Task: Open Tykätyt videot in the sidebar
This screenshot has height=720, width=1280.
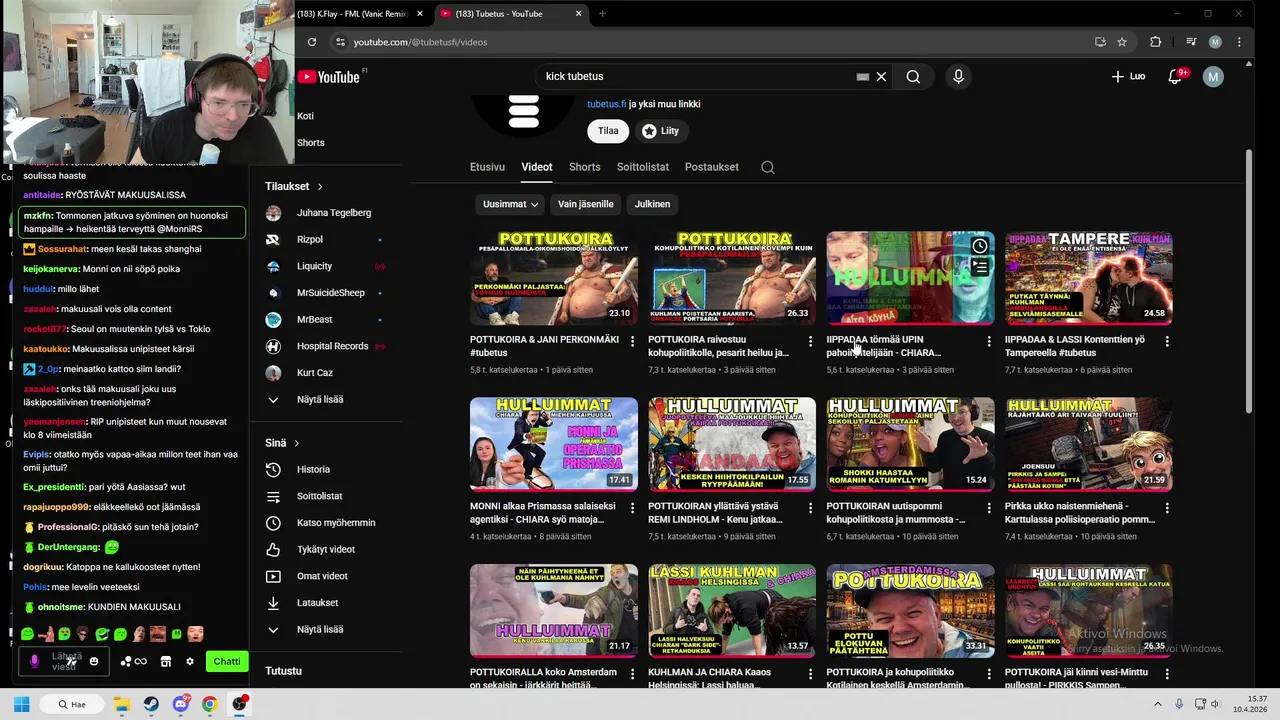Action: pos(325,550)
